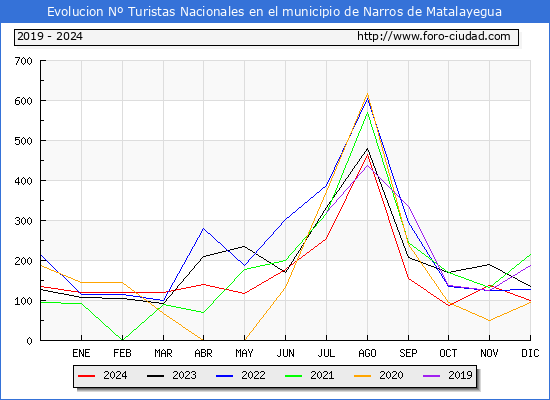Screen dimensions: 550x400
Task: Click the MAR month axis label
Action: [163, 353]
